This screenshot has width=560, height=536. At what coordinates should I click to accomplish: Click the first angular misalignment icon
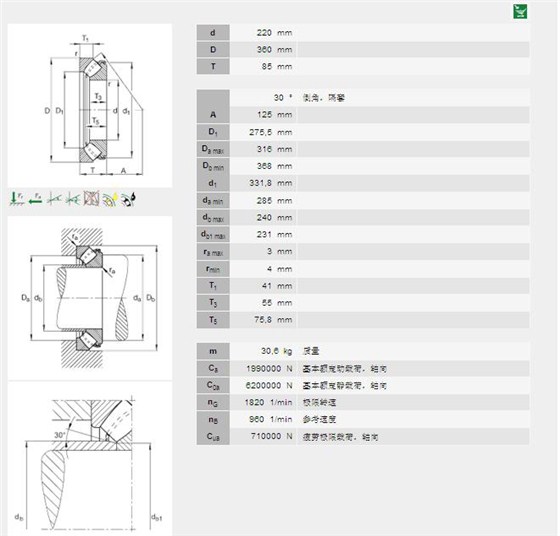(x=54, y=199)
